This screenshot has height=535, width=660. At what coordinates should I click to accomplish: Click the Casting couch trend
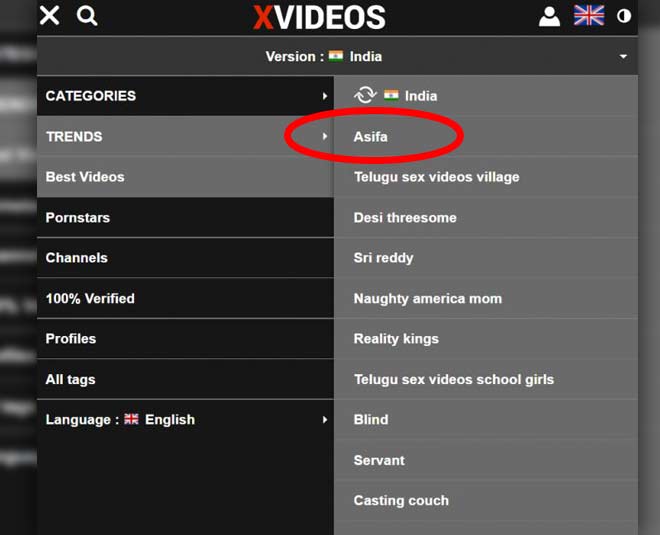(x=401, y=500)
